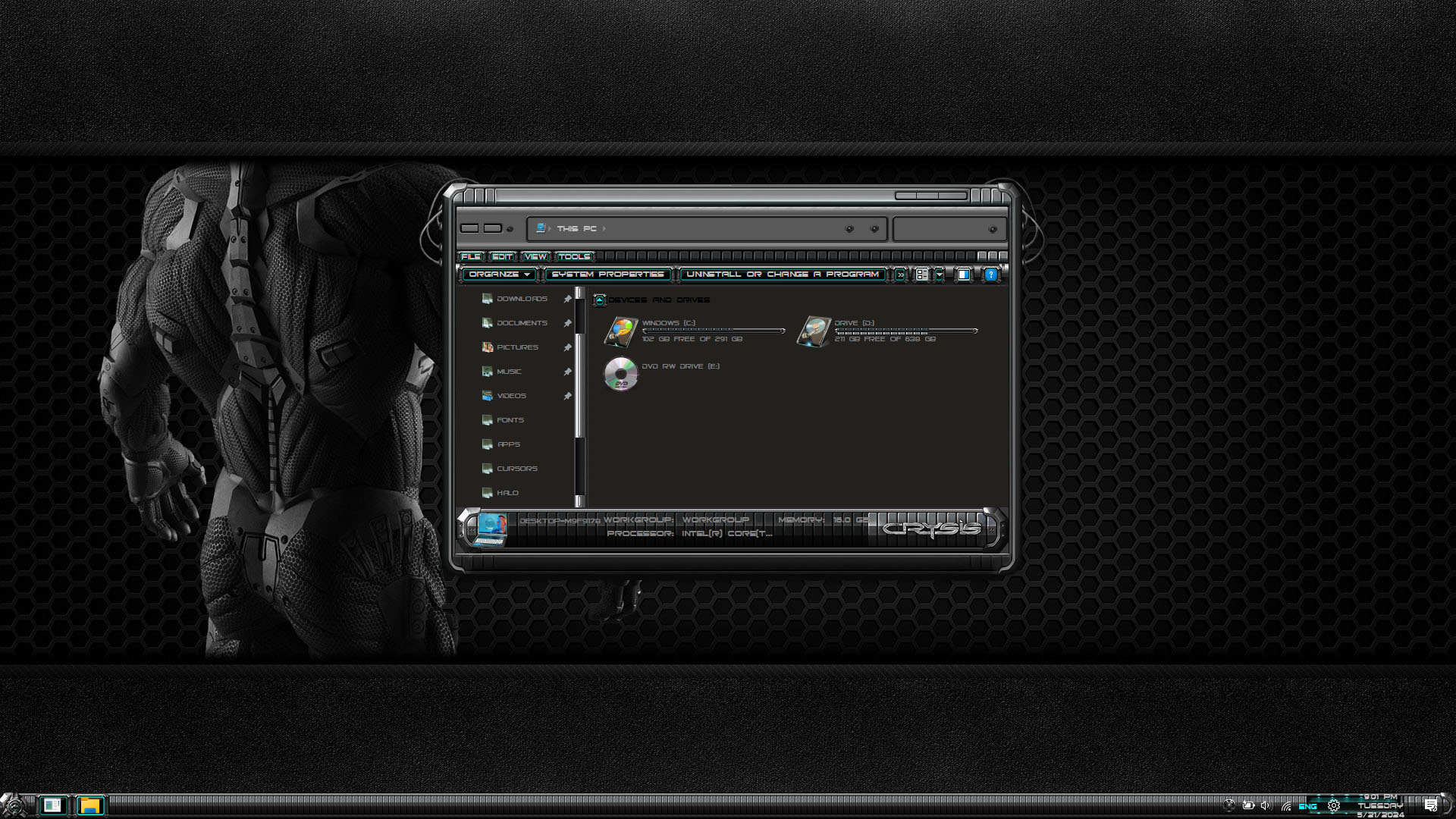Click the Drive (D:) storage usage bar
The image size is (1456, 819).
coord(906,331)
